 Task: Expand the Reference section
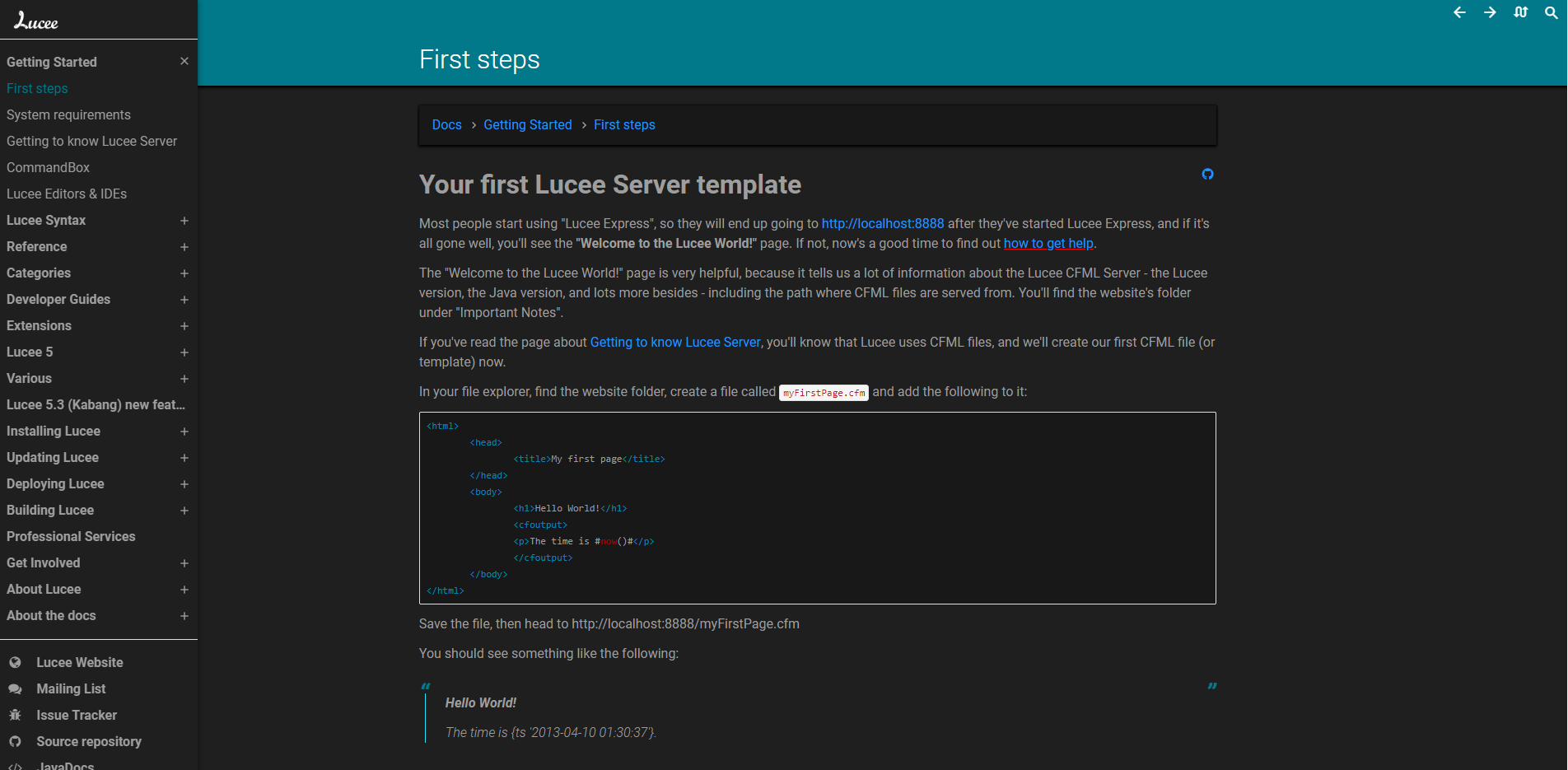point(184,247)
